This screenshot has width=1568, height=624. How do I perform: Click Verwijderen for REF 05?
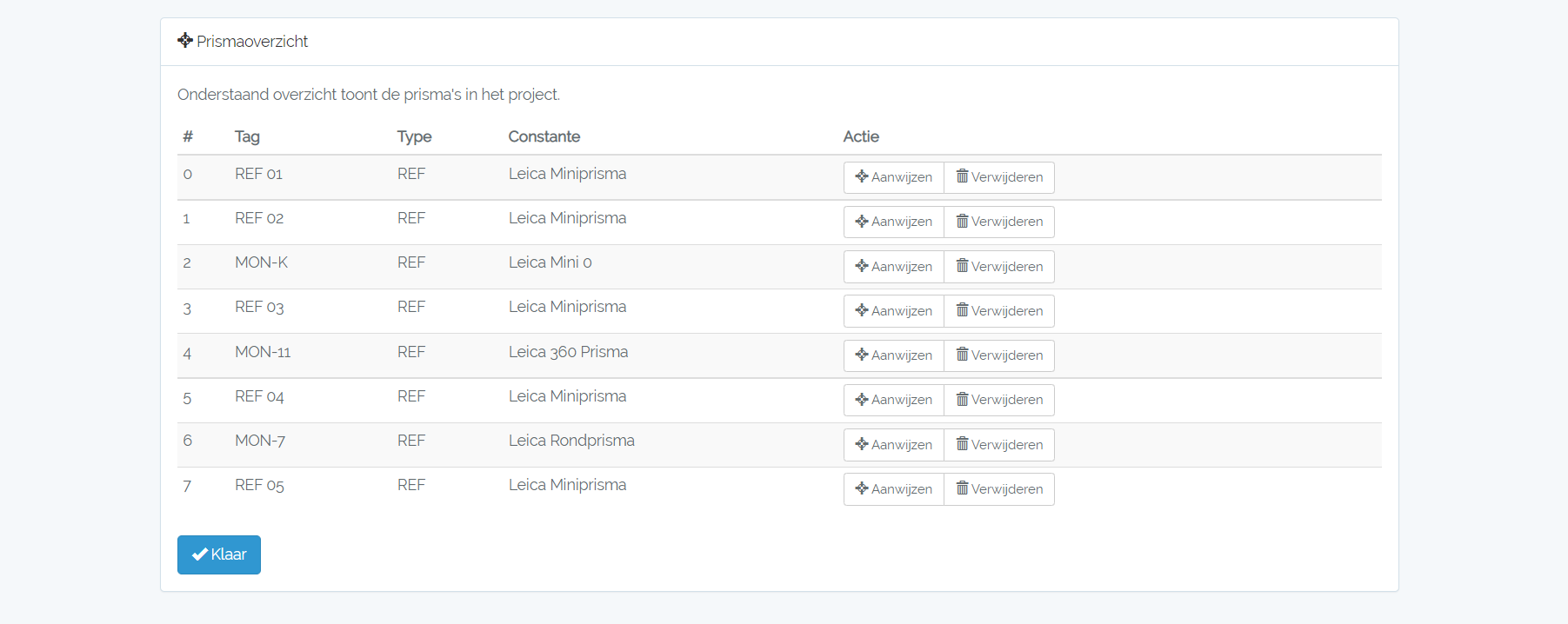pos(999,489)
